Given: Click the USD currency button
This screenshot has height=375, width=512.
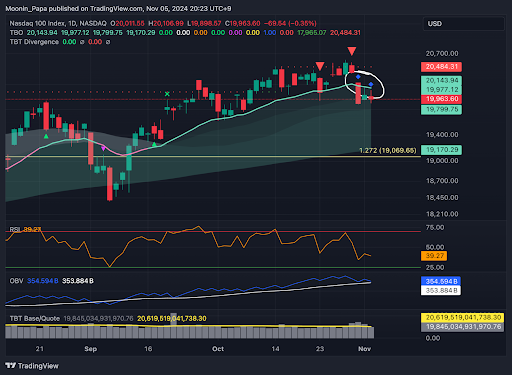Looking at the screenshot, I should pos(463,24).
